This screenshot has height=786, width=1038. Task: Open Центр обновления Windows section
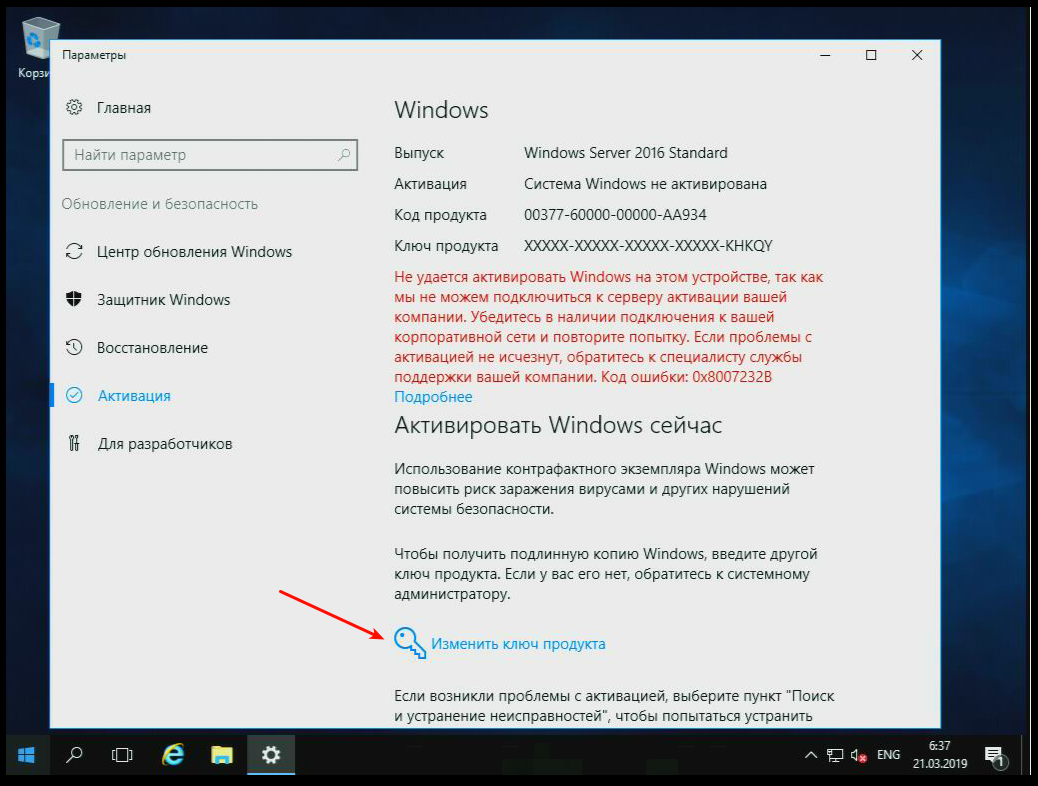pos(194,252)
